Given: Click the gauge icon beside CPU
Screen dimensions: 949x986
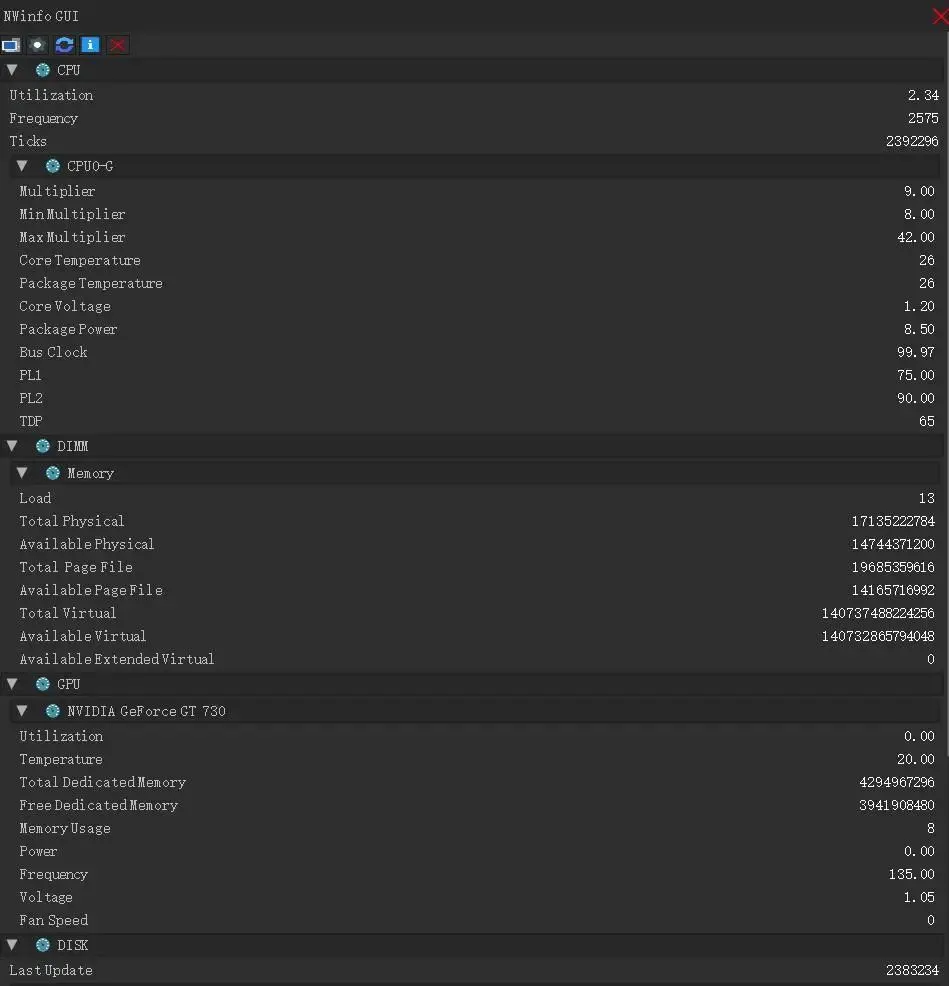Looking at the screenshot, I should coord(43,70).
